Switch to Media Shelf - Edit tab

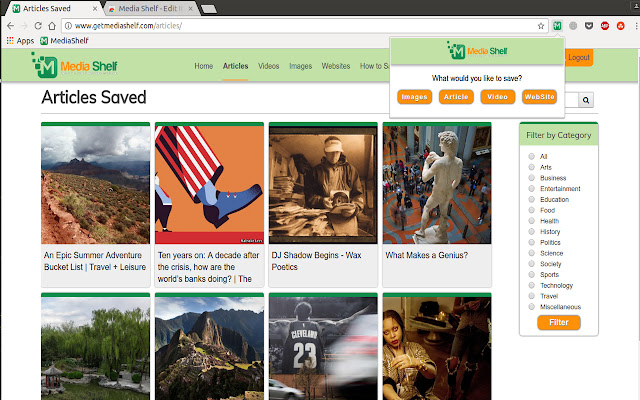pyautogui.click(x=151, y=8)
